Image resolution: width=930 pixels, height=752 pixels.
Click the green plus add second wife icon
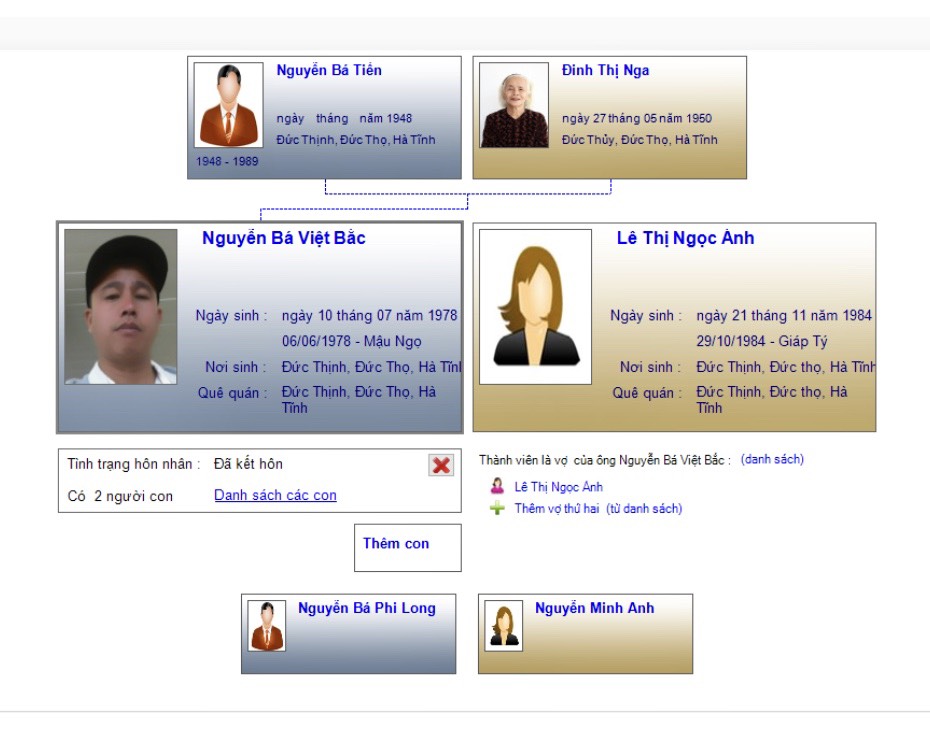point(497,508)
